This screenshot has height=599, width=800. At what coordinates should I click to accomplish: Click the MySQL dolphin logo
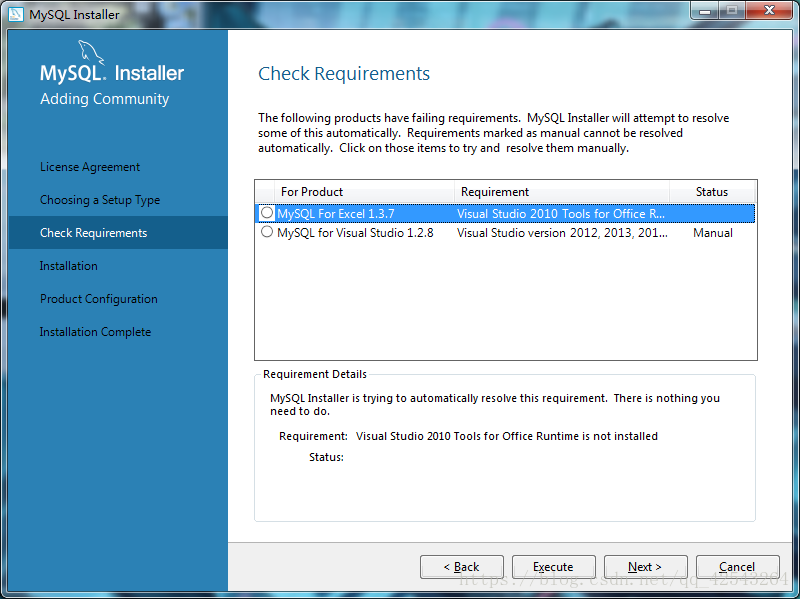pyautogui.click(x=90, y=53)
